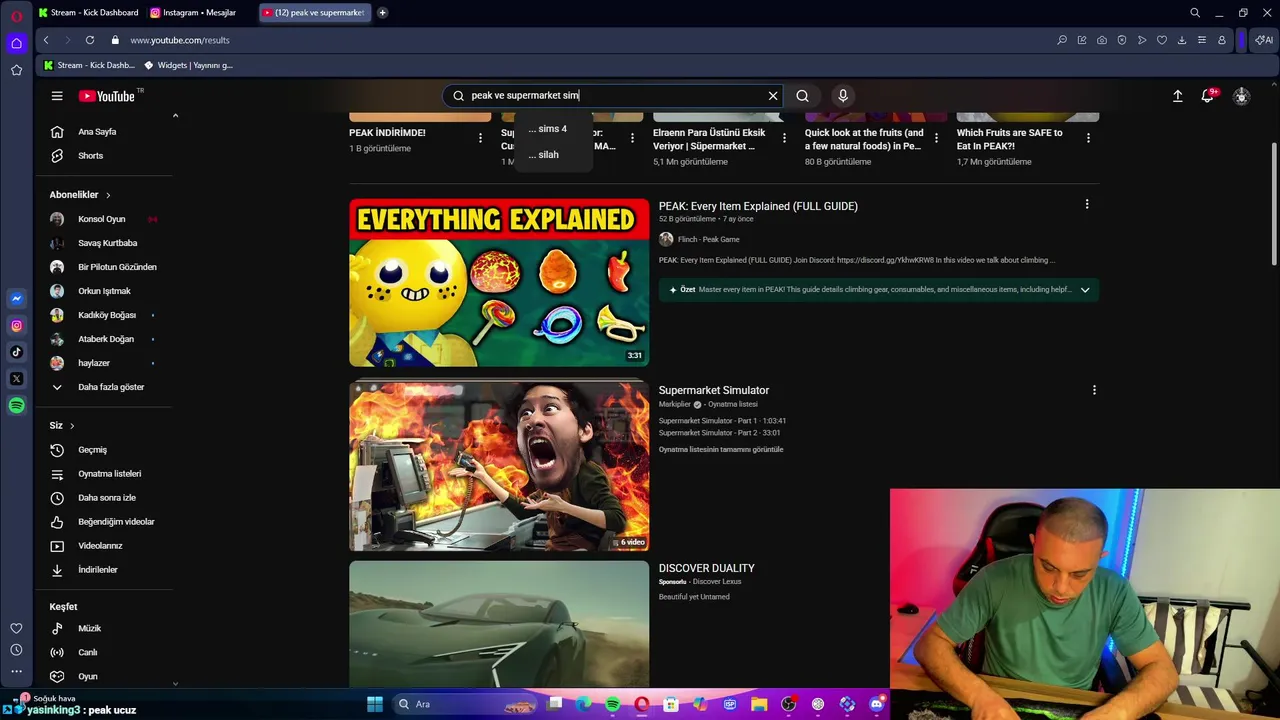
Task: Open OBS Studio from the taskbar
Action: click(788, 704)
